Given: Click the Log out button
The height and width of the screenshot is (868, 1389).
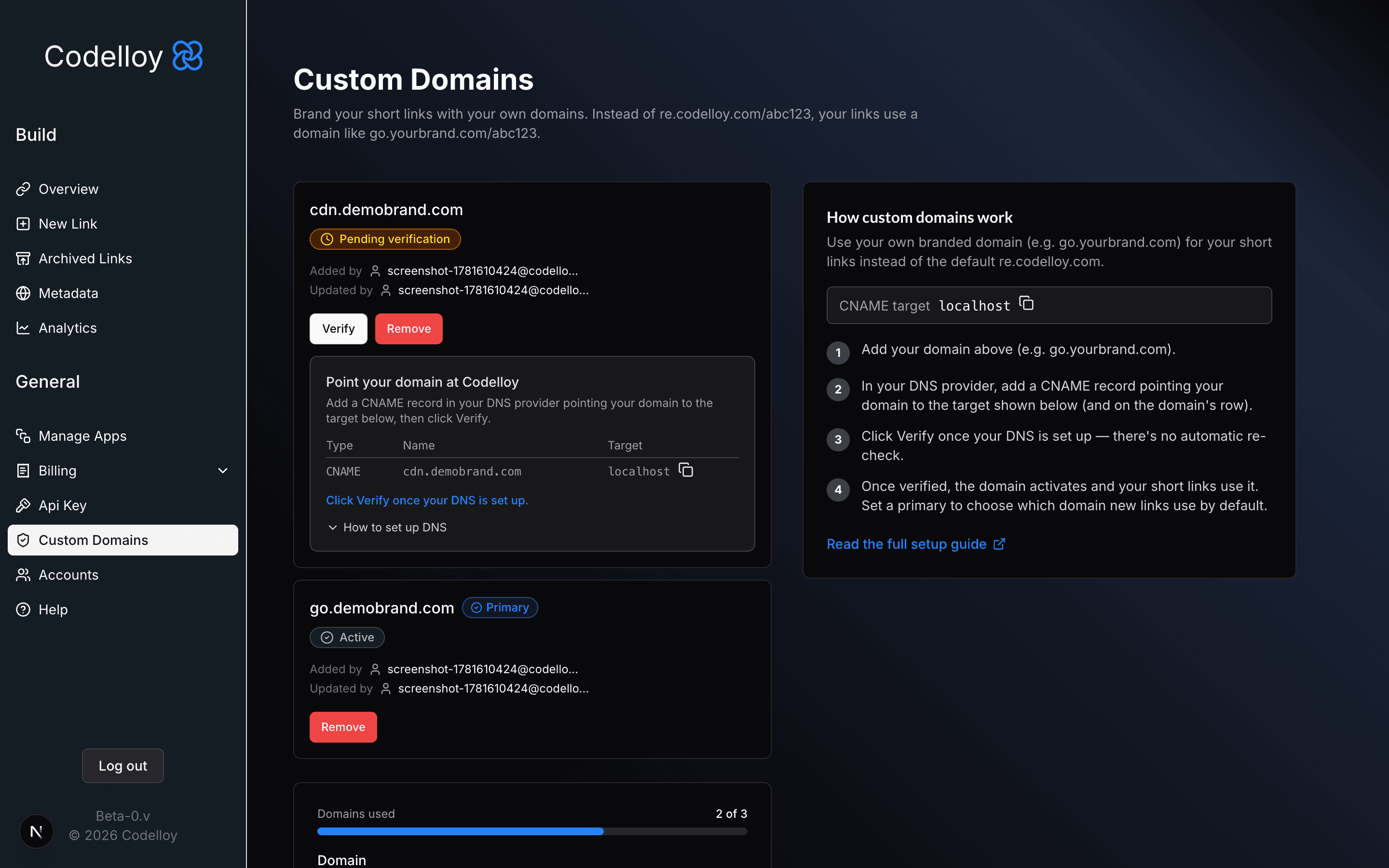Looking at the screenshot, I should (123, 766).
